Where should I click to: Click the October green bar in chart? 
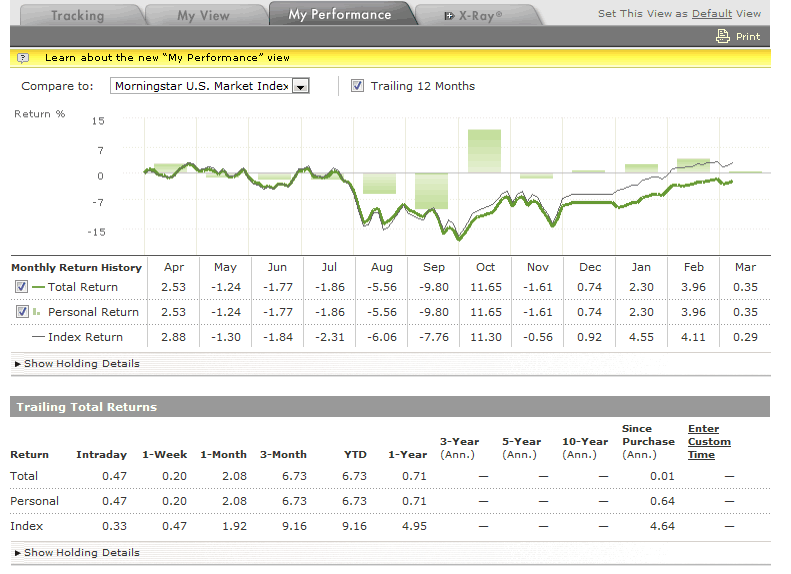pos(485,151)
